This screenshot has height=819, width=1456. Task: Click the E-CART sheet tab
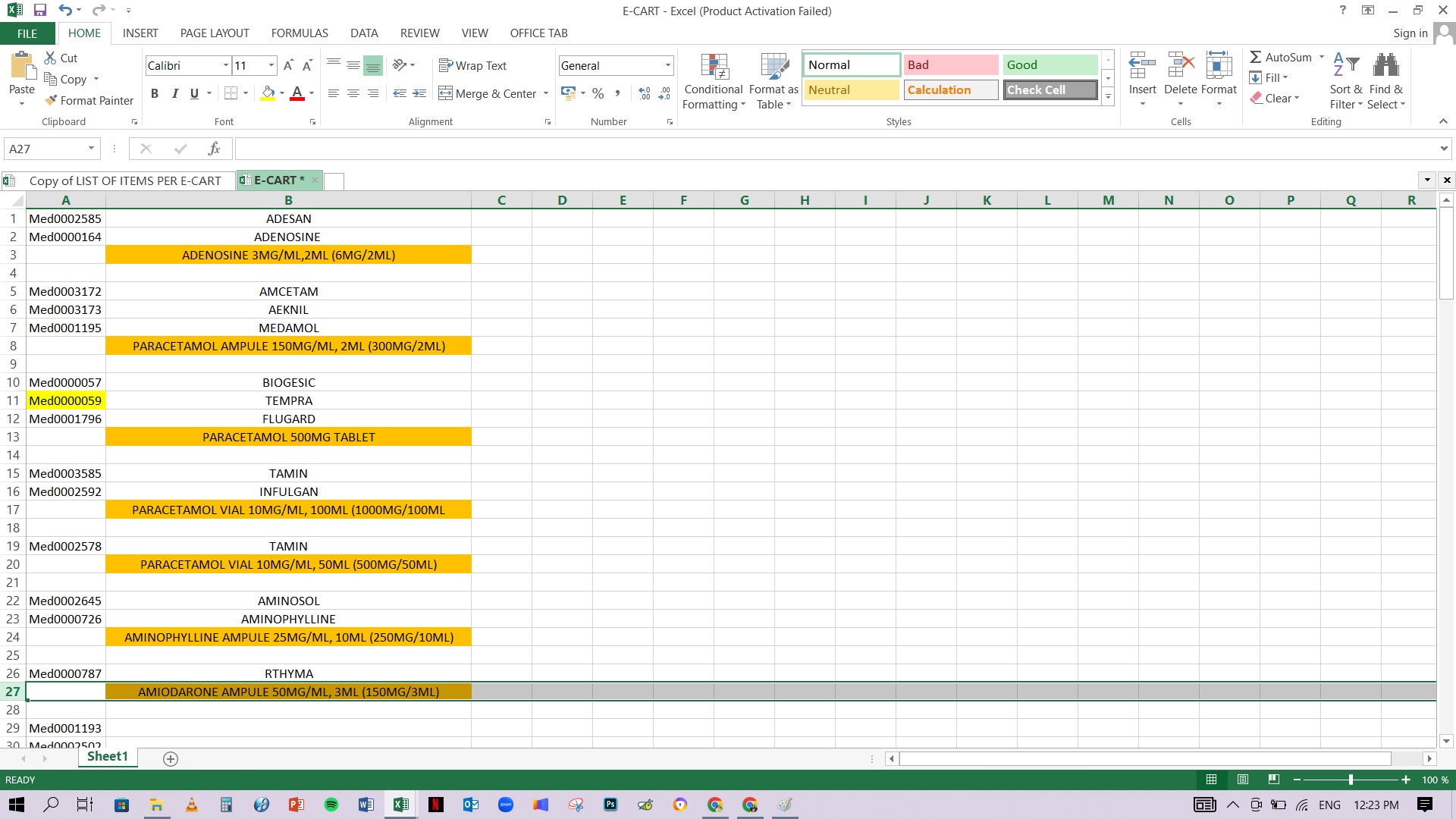pos(277,180)
